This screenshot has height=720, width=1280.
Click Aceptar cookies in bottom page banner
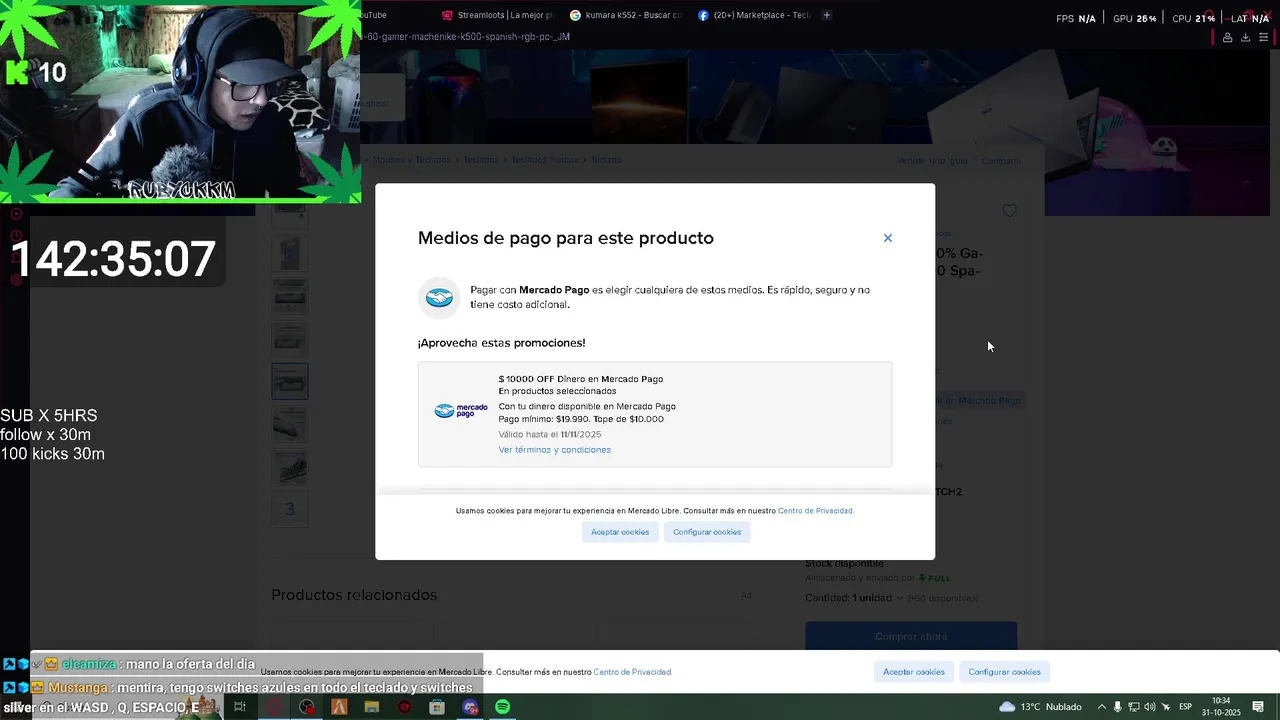[x=914, y=672]
